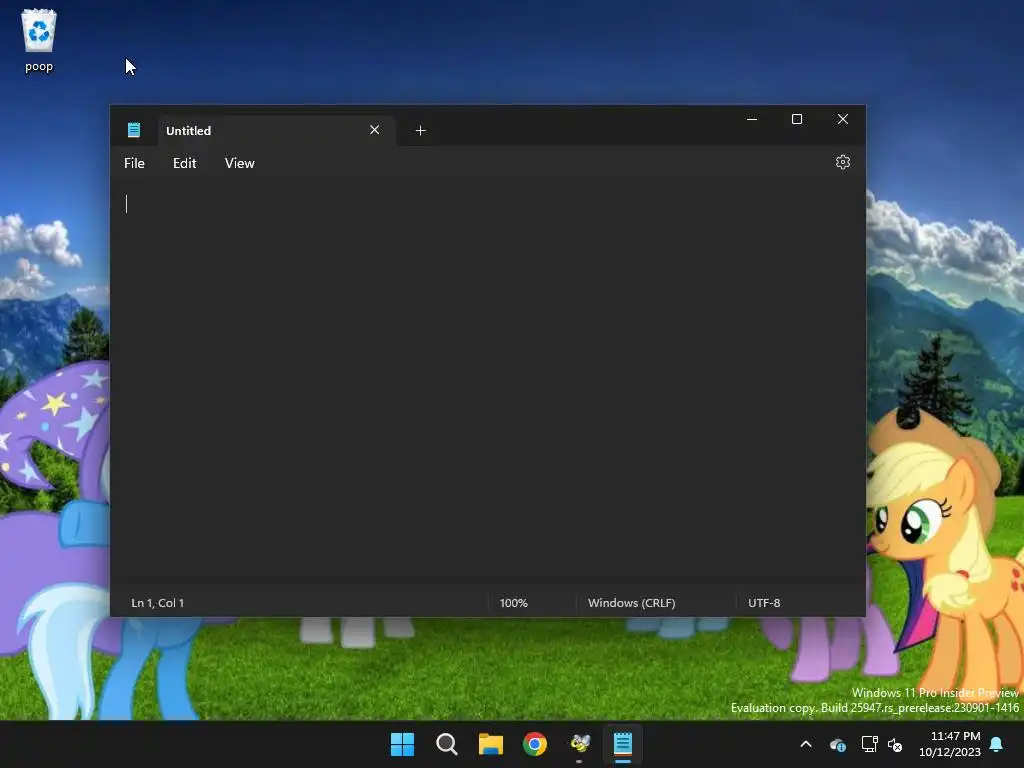Click the cloud sync tray icon
1024x768 pixels.
(x=837, y=744)
